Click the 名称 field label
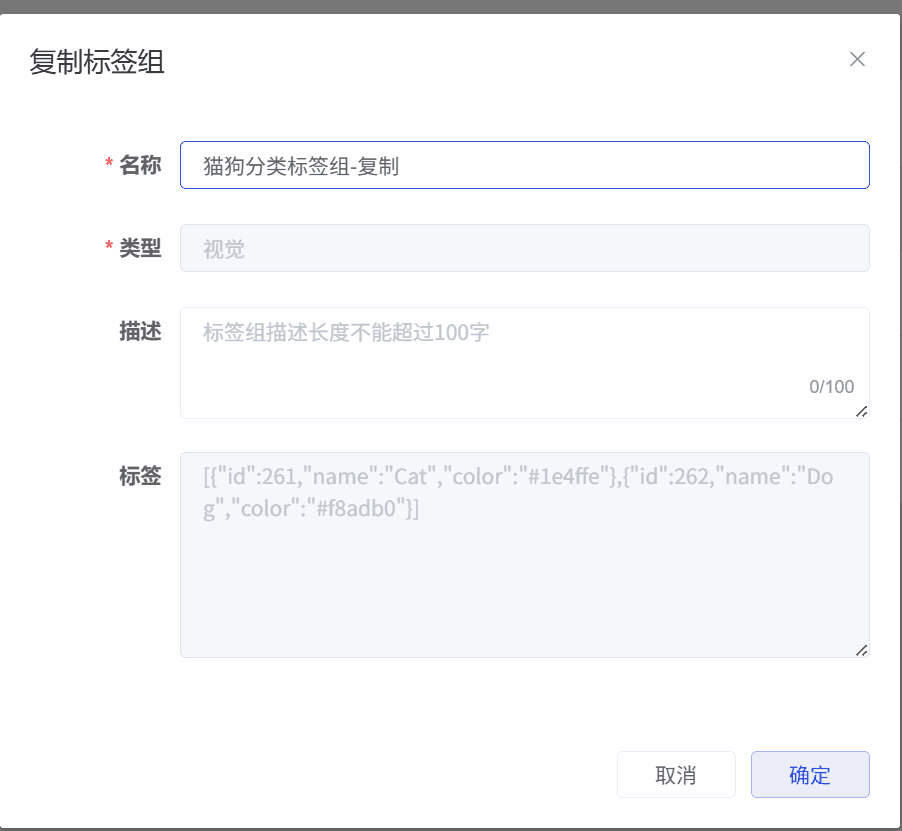902x831 pixels. tap(140, 165)
